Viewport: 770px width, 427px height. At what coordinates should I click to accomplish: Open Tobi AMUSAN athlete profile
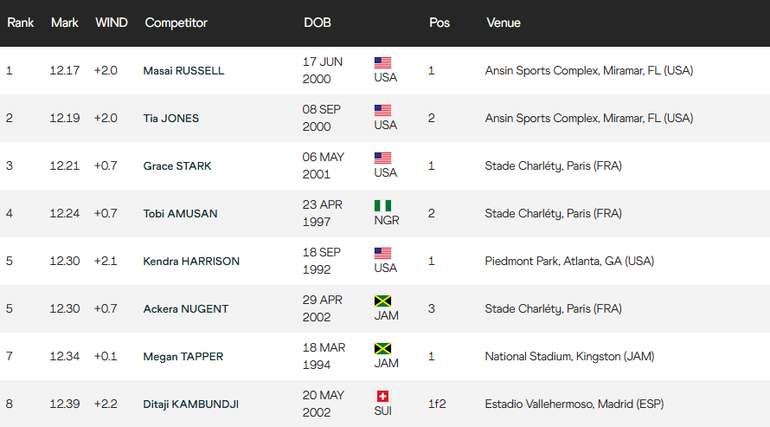click(180, 214)
